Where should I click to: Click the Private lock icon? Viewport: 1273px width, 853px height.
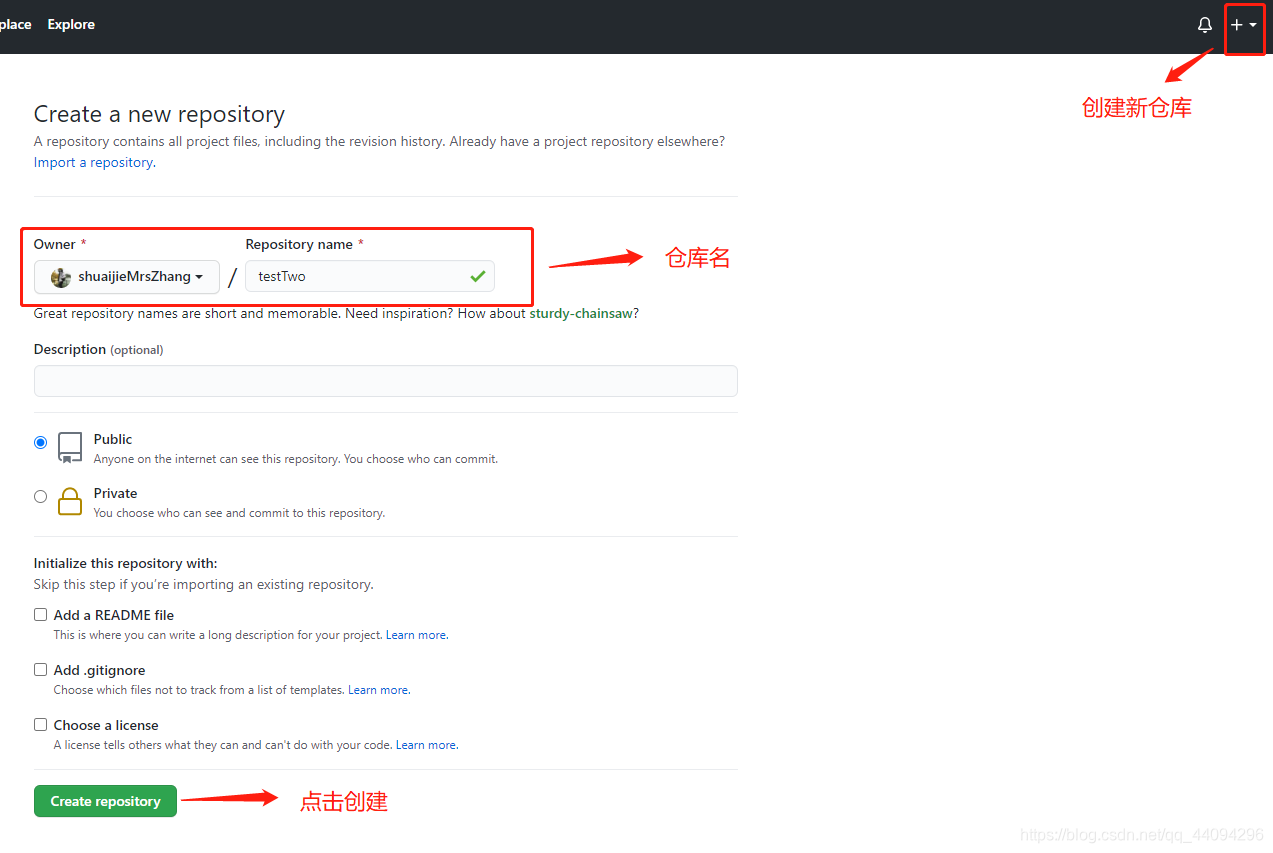pos(70,501)
